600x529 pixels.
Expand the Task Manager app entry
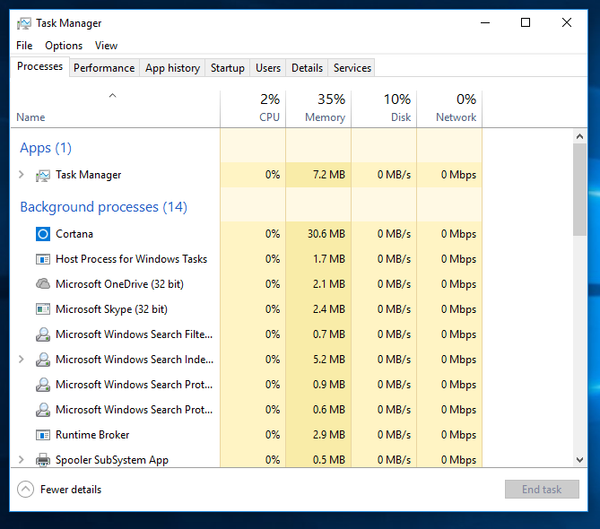pyautogui.click(x=22, y=175)
